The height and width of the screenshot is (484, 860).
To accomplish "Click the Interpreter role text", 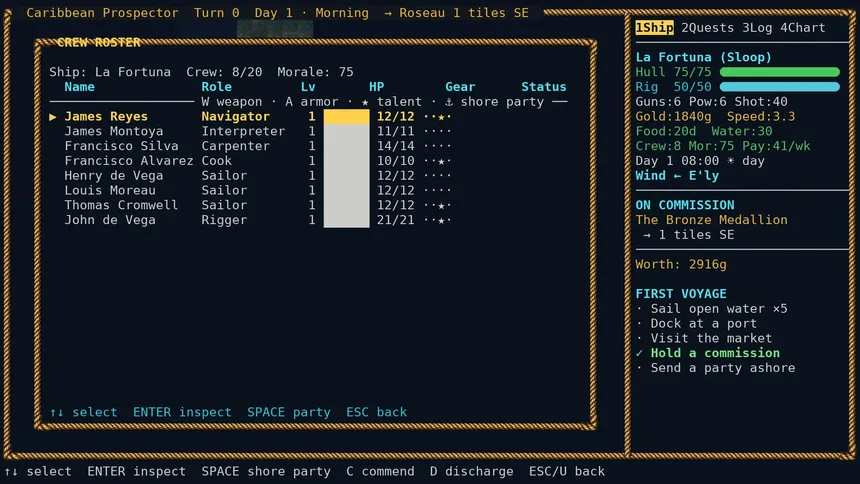I will click(243, 131).
